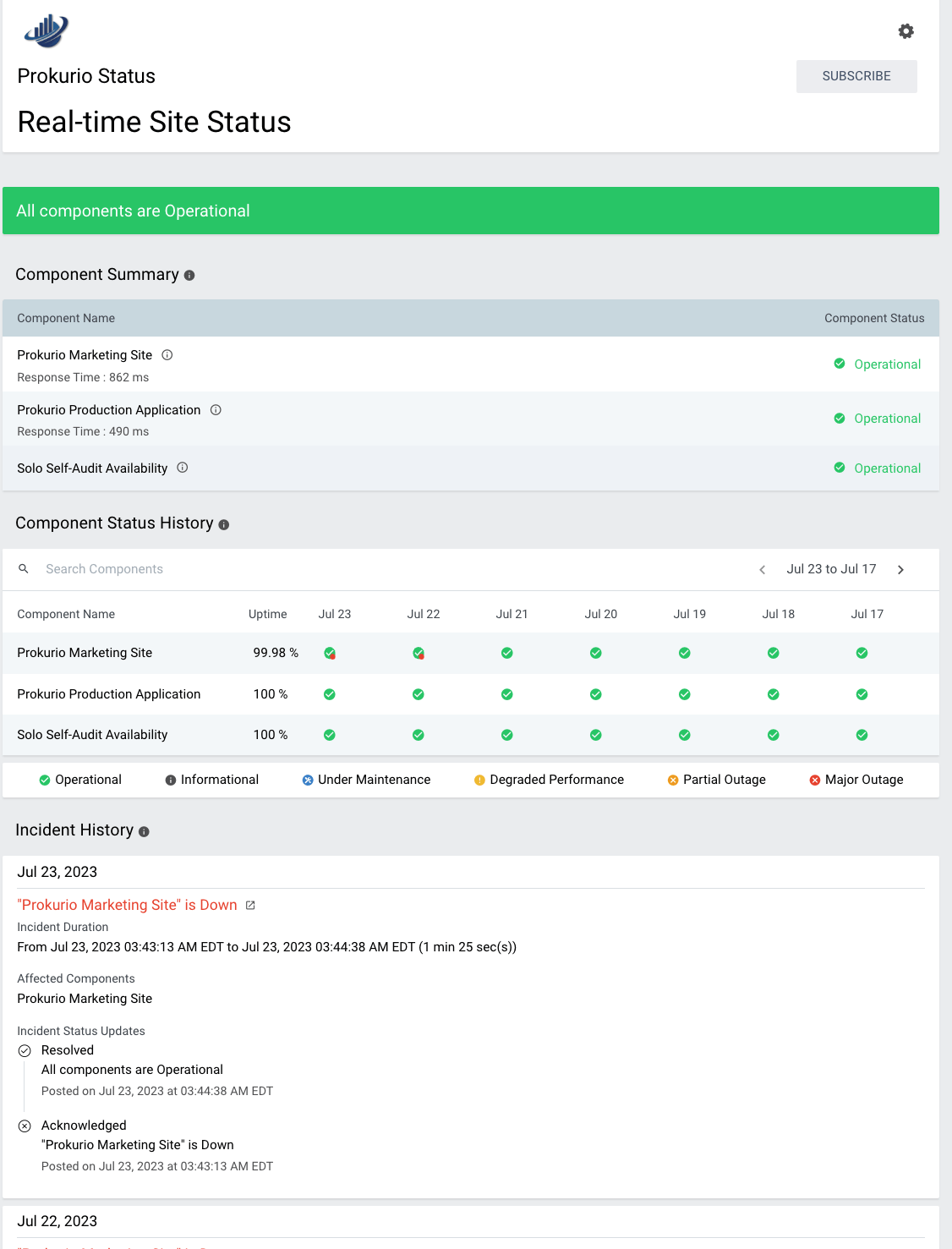The width and height of the screenshot is (952, 1249).
Task: Click Solo Self-Audit status icon for Jul 23
Action: point(330,735)
